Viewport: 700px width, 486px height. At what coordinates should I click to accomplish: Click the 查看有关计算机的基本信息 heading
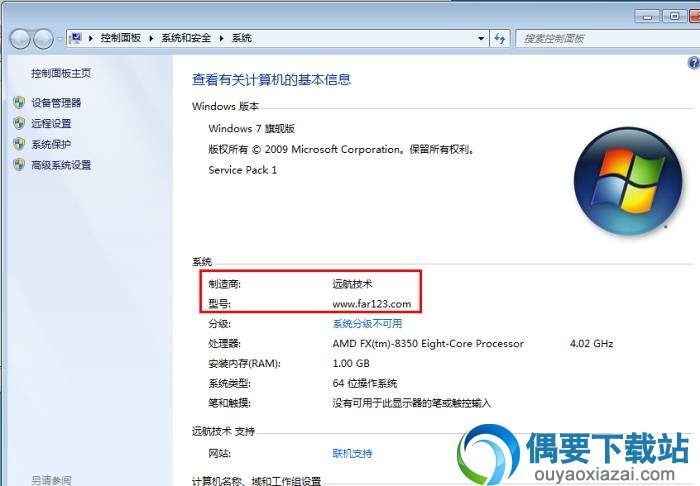(x=271, y=79)
